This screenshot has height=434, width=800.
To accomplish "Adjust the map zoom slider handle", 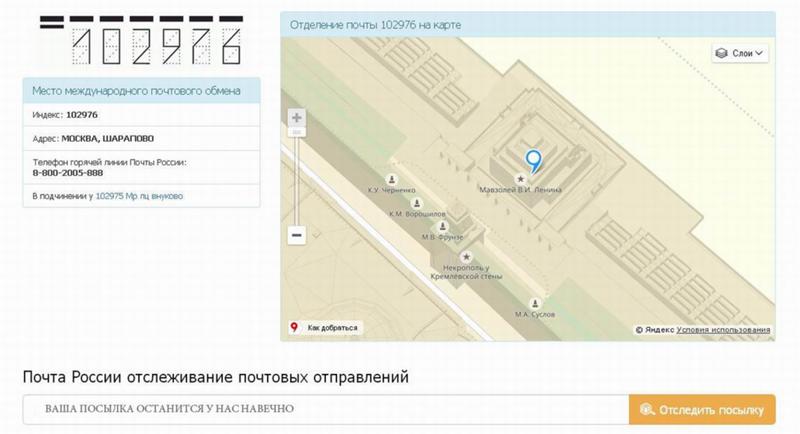I will pyautogui.click(x=296, y=132).
